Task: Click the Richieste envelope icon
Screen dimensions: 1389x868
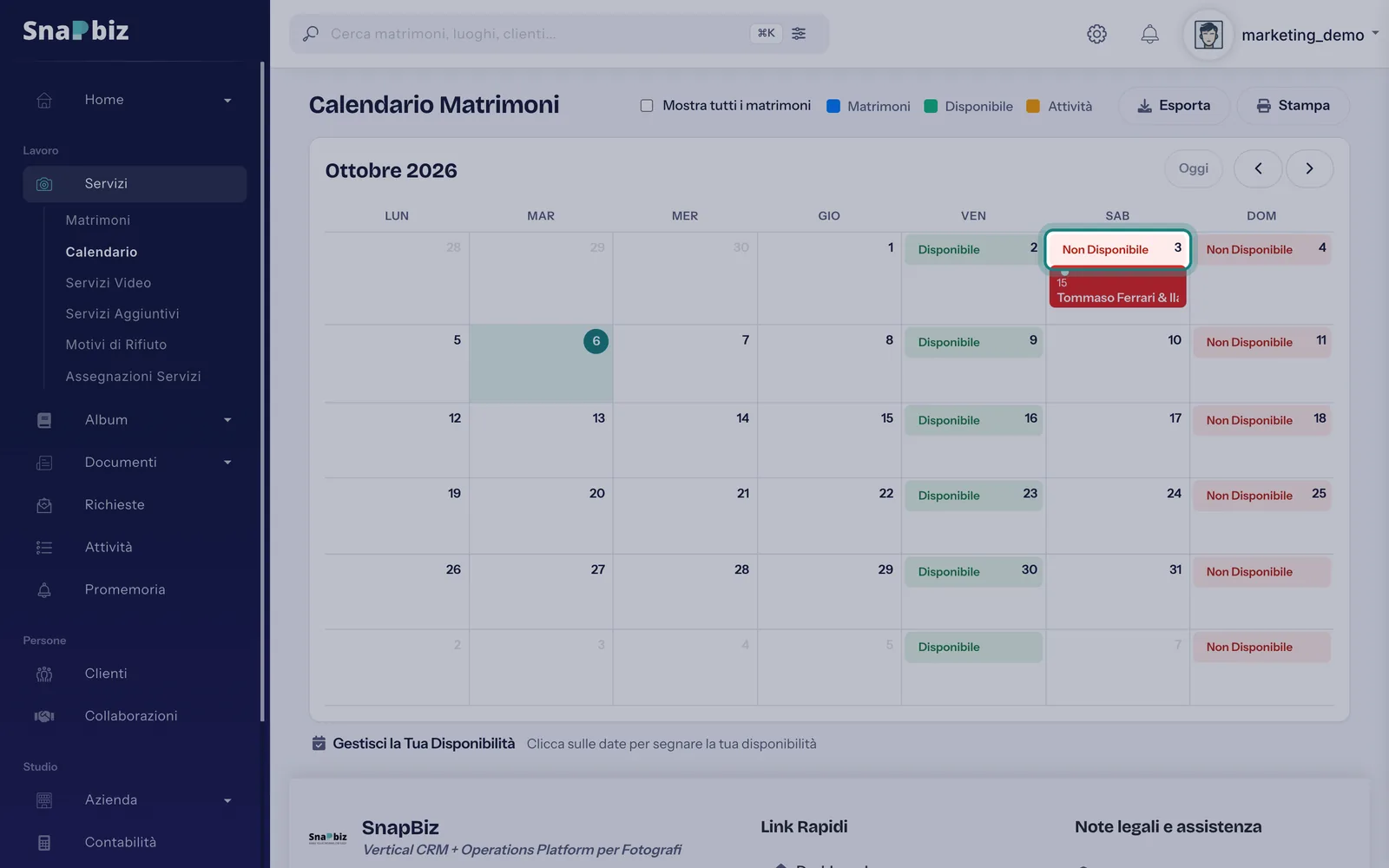Action: (44, 505)
